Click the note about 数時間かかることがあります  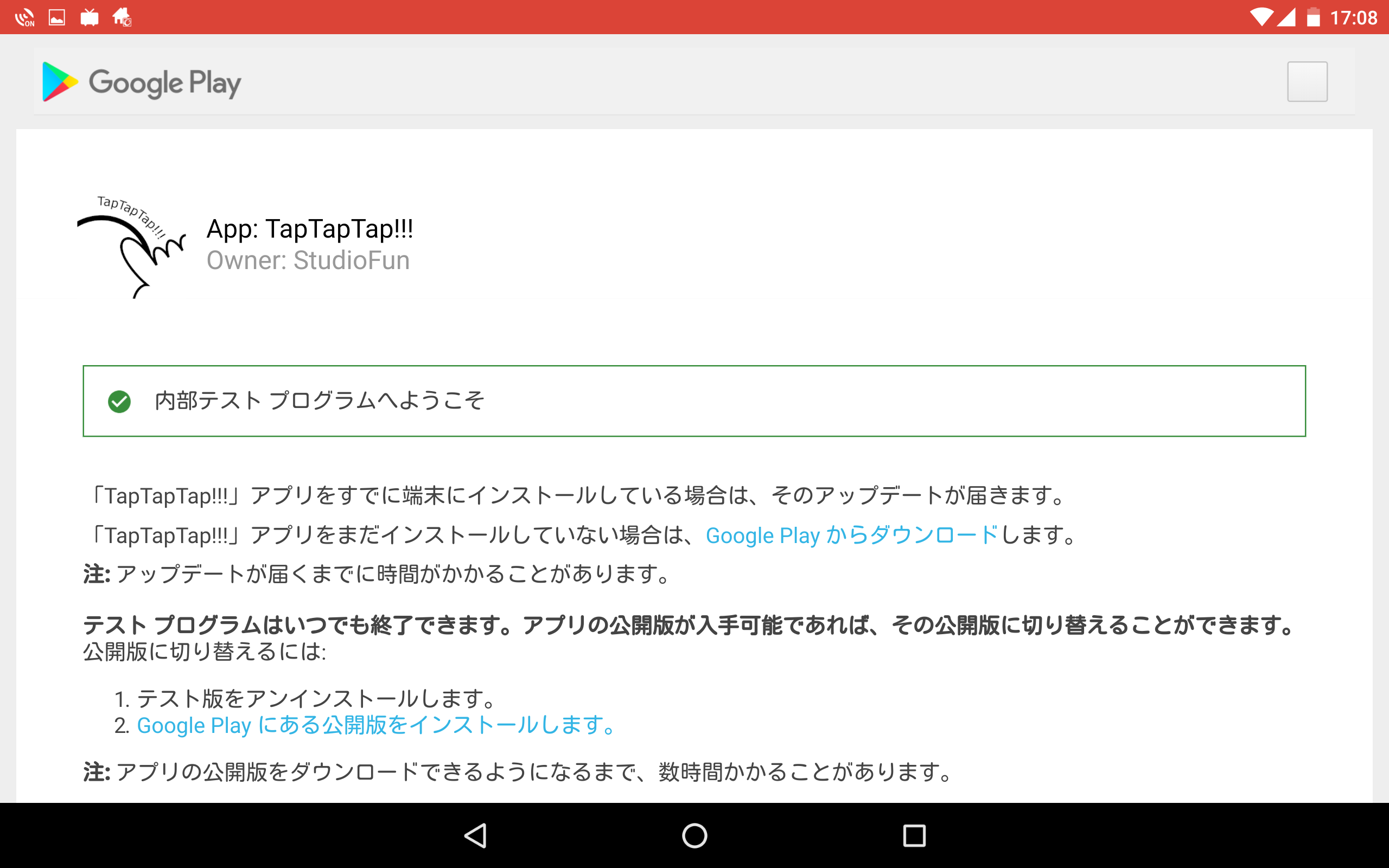coord(518,772)
